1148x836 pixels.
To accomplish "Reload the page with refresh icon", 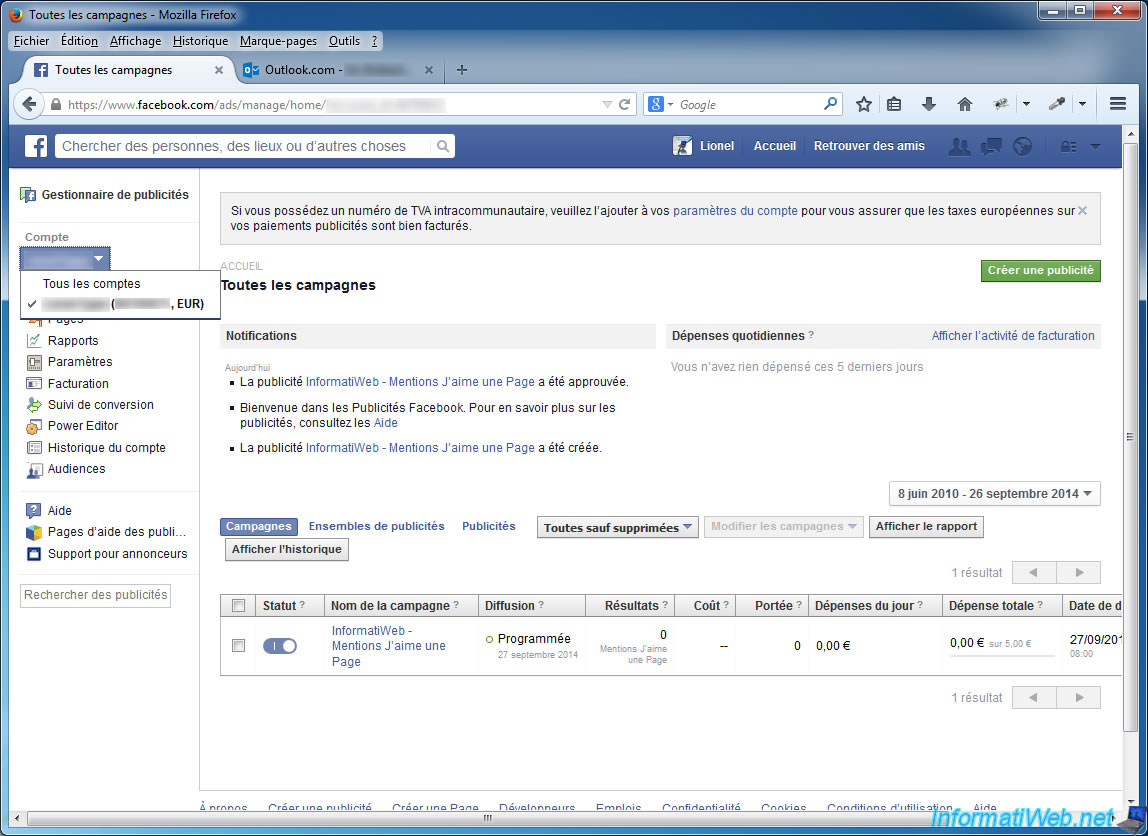I will [625, 105].
